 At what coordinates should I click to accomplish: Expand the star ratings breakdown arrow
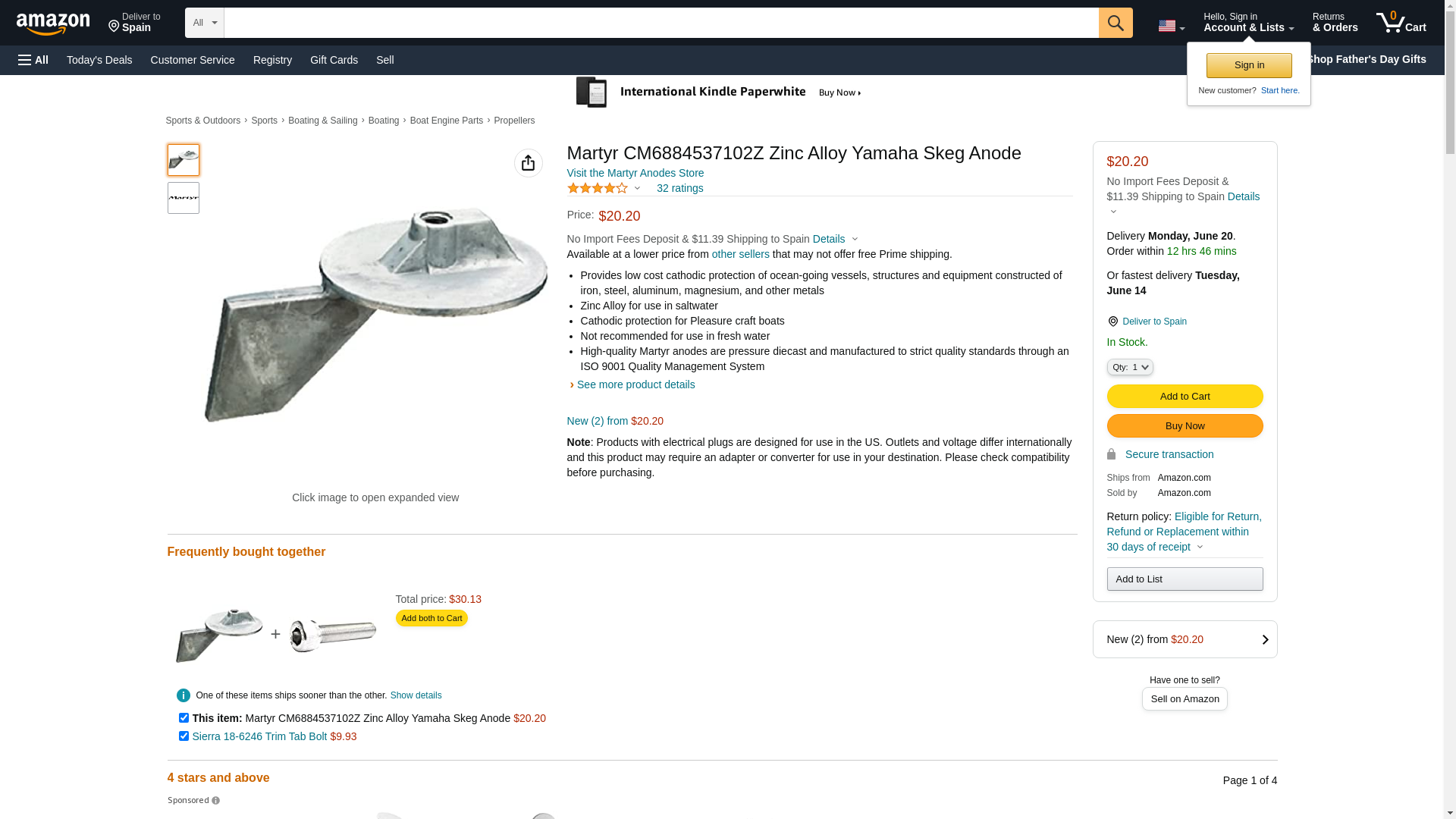coord(637,188)
